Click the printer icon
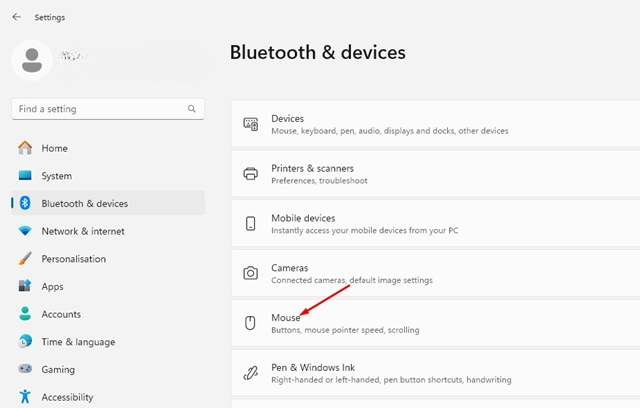Image resolution: width=640 pixels, height=408 pixels. [x=251, y=174]
